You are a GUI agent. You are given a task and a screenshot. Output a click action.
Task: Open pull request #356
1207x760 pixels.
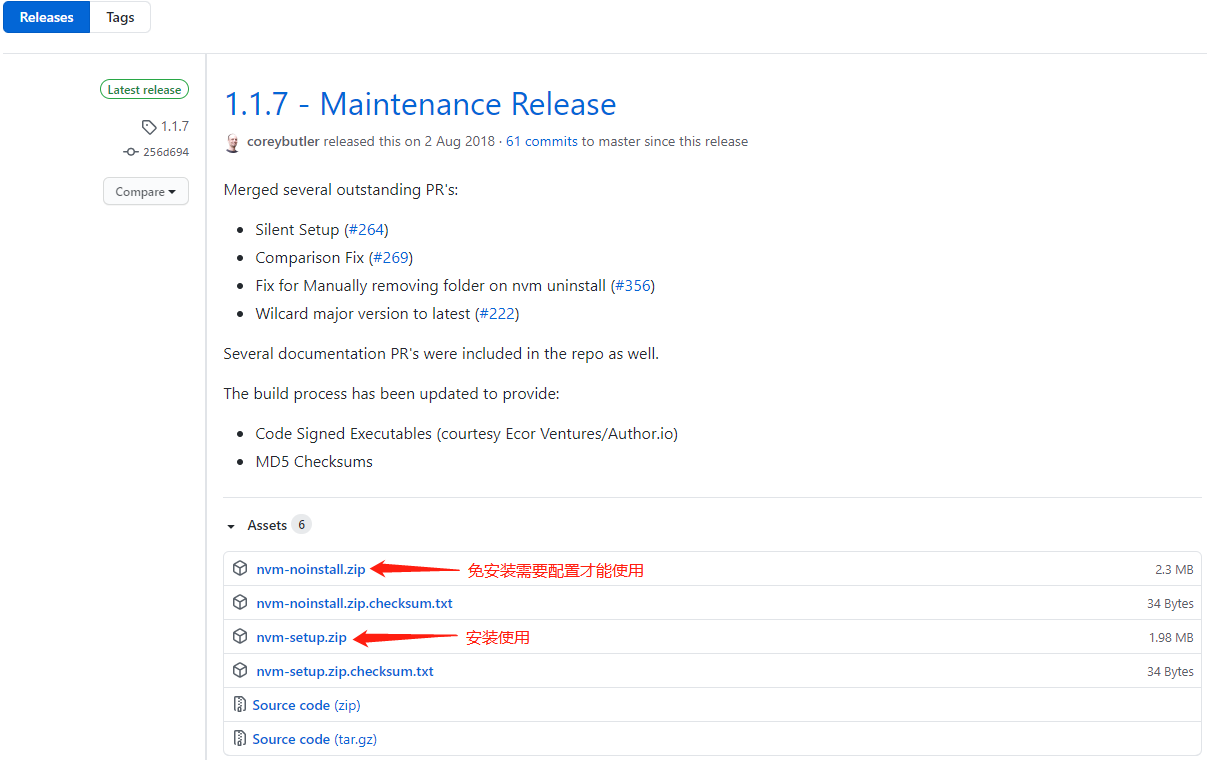pos(633,286)
